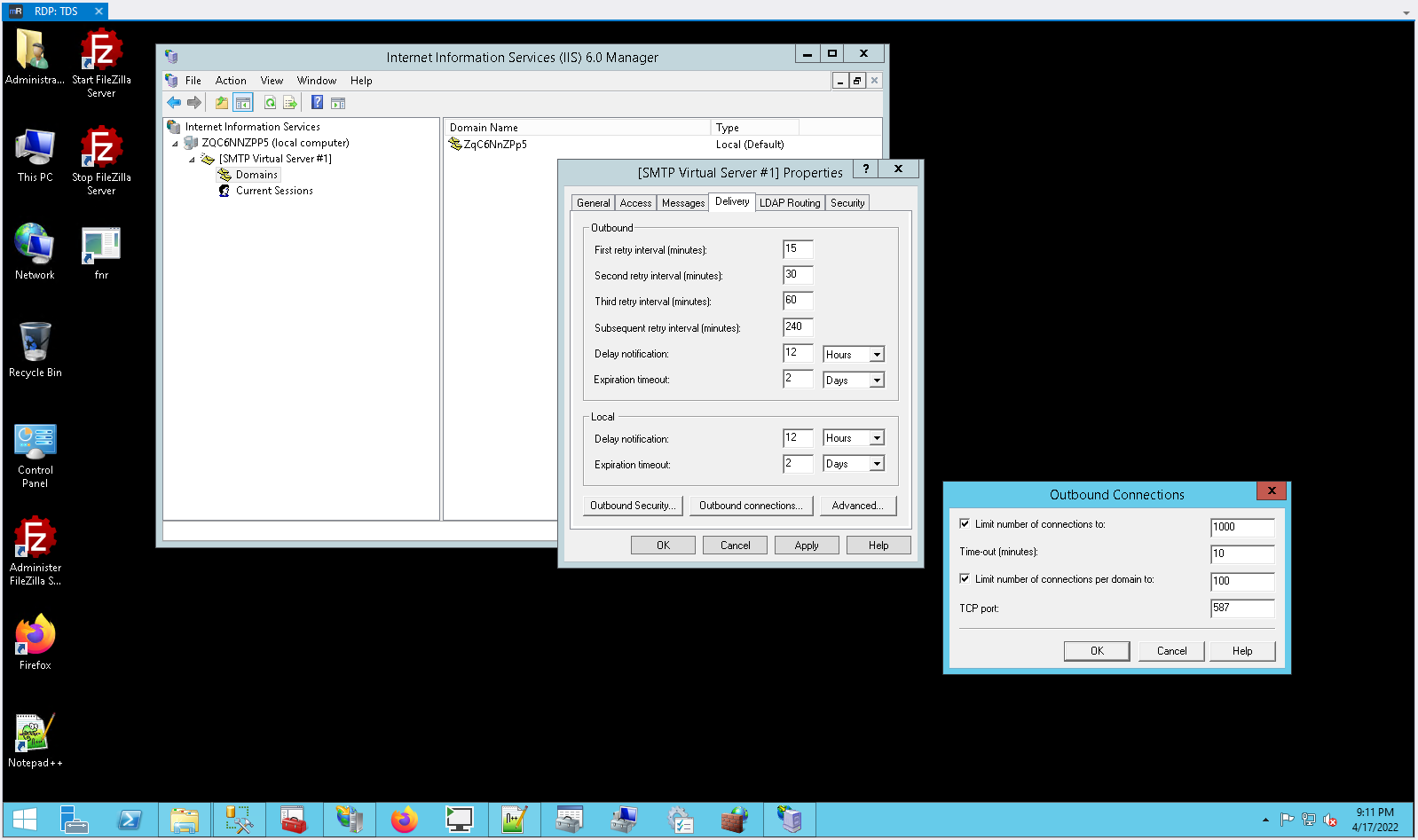This screenshot has height=840, width=1418.
Task: Click the Domain Name column header
Action: click(x=577, y=128)
